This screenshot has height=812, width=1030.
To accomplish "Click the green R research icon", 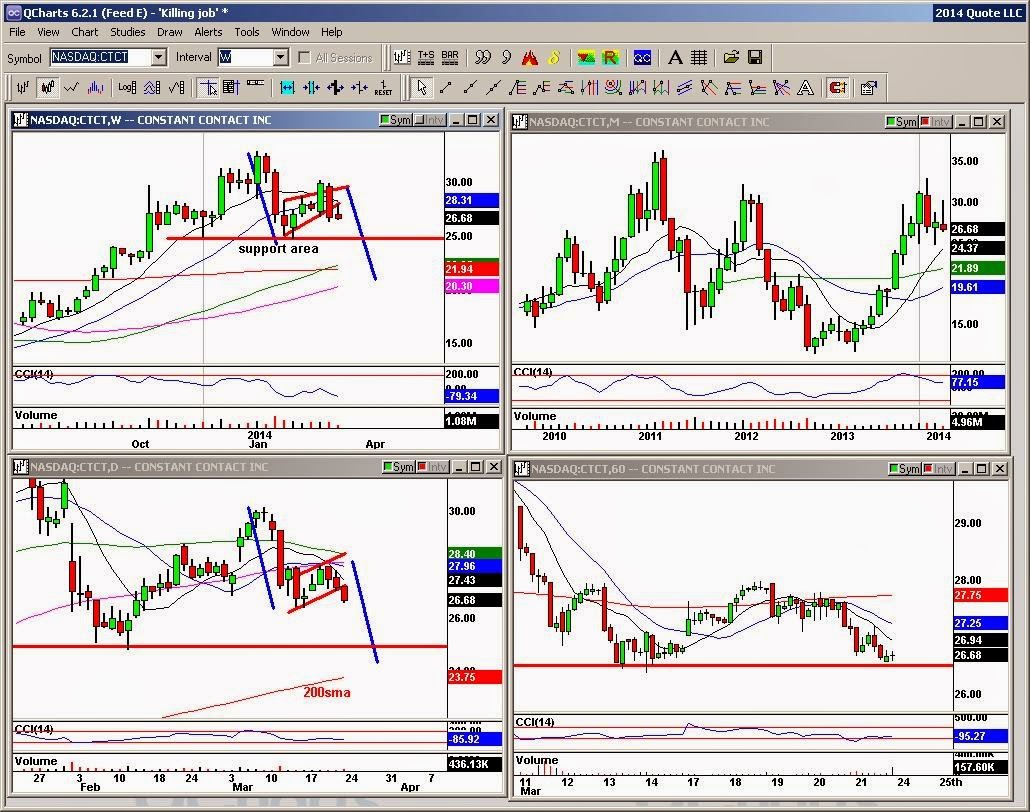I will pos(610,58).
